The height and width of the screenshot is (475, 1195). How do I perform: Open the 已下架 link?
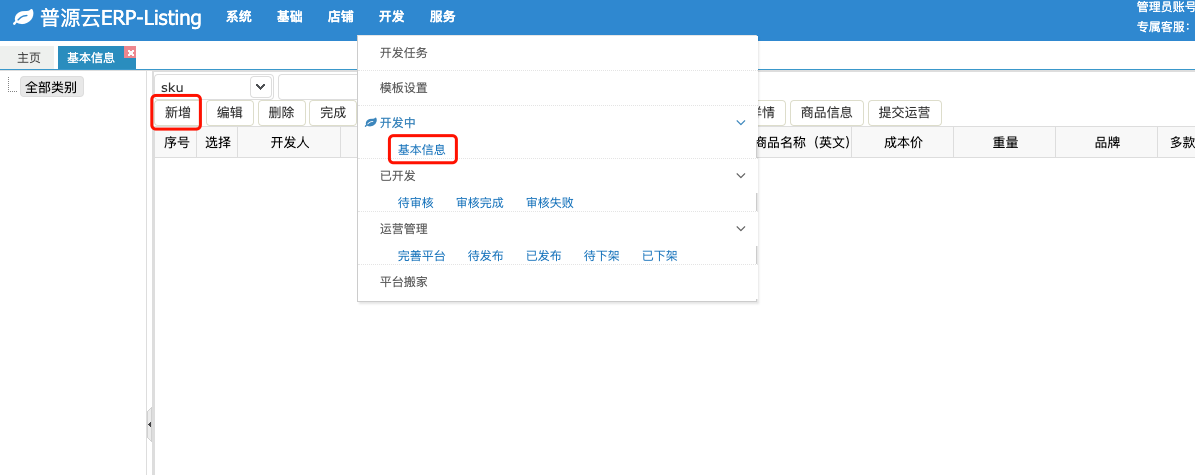pyautogui.click(x=659, y=256)
